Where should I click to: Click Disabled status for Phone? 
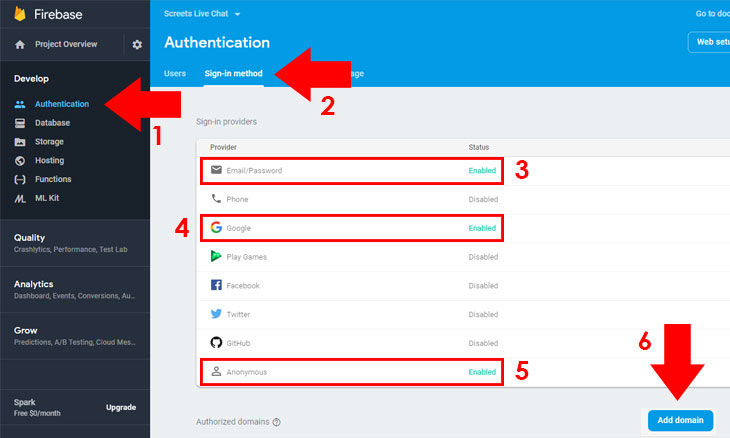coord(483,200)
